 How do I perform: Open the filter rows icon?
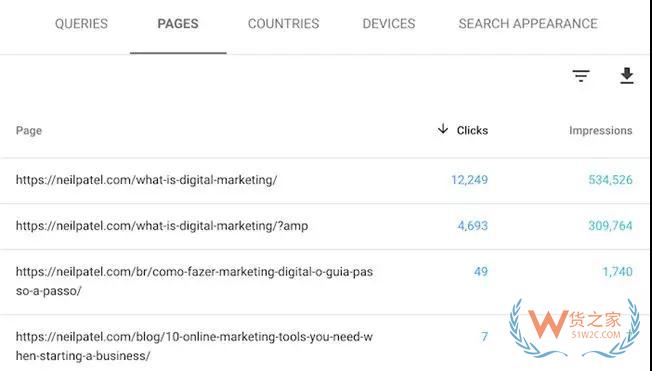[581, 76]
